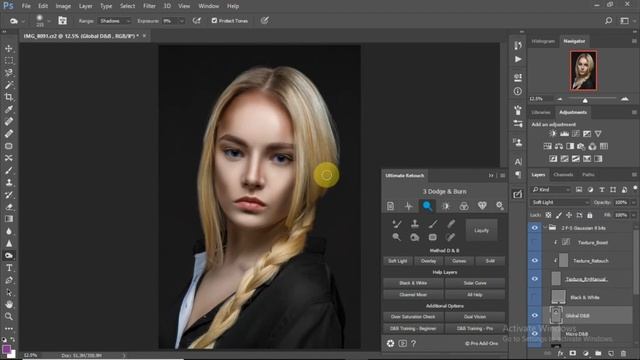Click the Dual Vision button

click(x=475, y=317)
